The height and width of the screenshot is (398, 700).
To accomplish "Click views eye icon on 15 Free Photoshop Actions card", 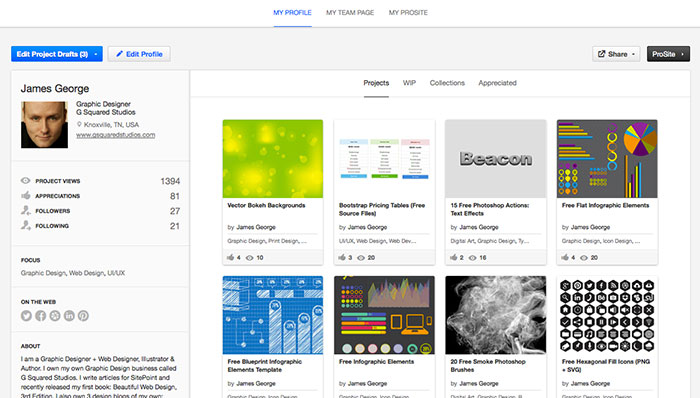I will click(472, 257).
